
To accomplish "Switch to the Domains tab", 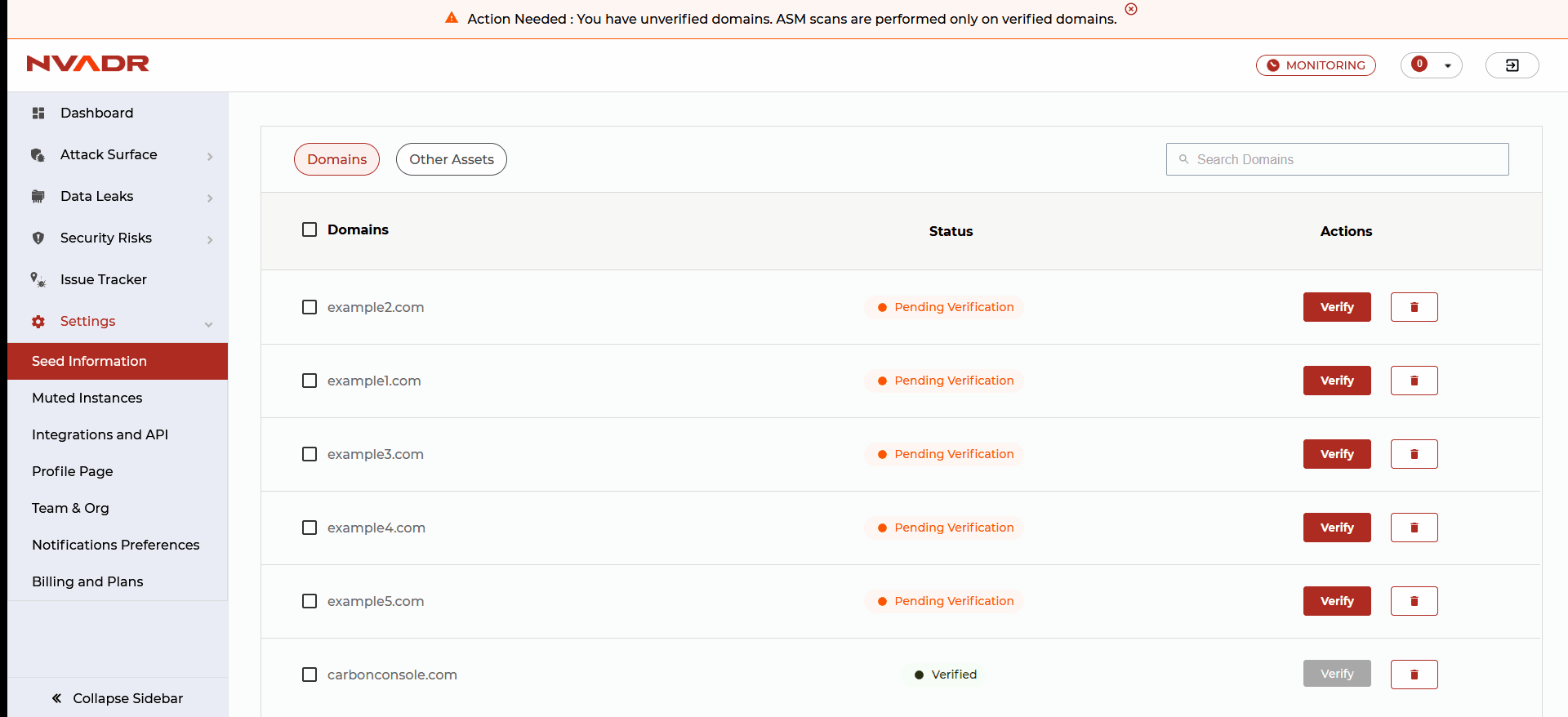I will (x=336, y=159).
